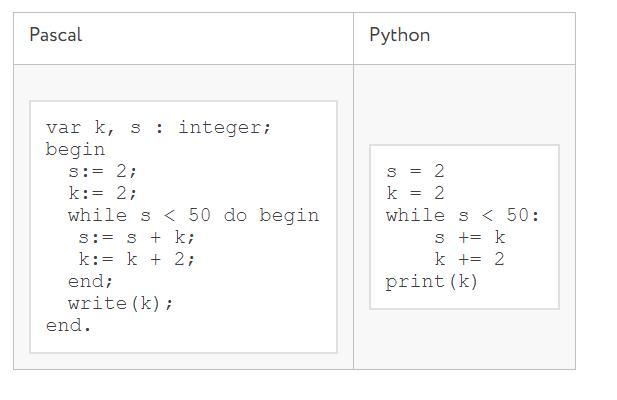Click the 'print(k)' Python statement

pos(432,282)
